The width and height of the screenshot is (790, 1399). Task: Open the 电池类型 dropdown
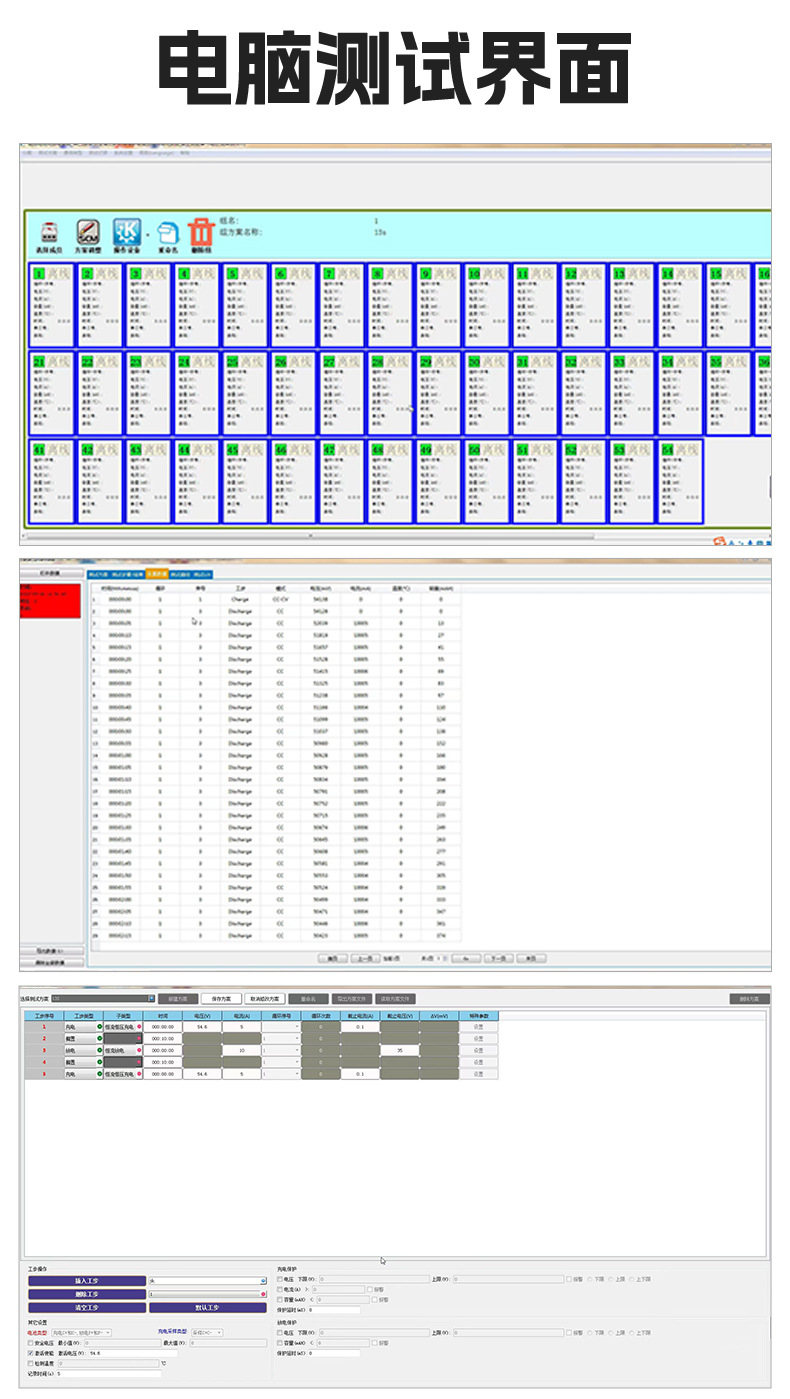[81, 1332]
